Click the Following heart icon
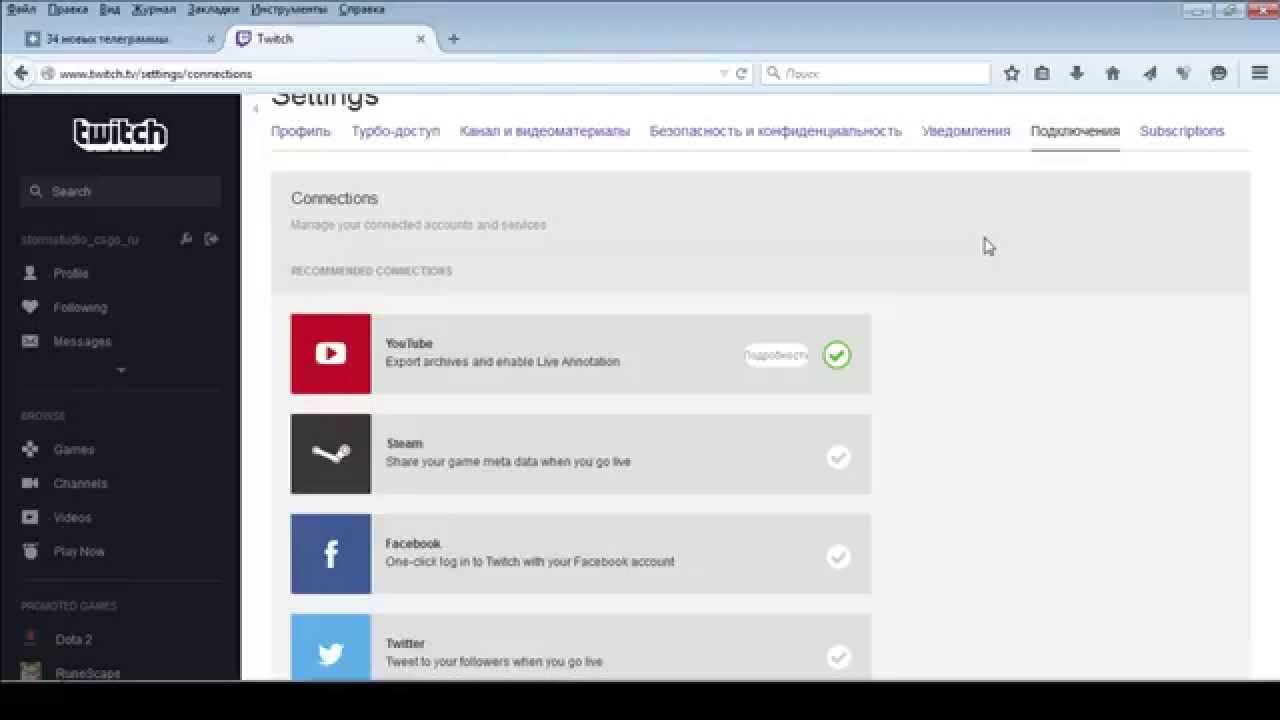Screen dimensions: 1280x720 30,307
